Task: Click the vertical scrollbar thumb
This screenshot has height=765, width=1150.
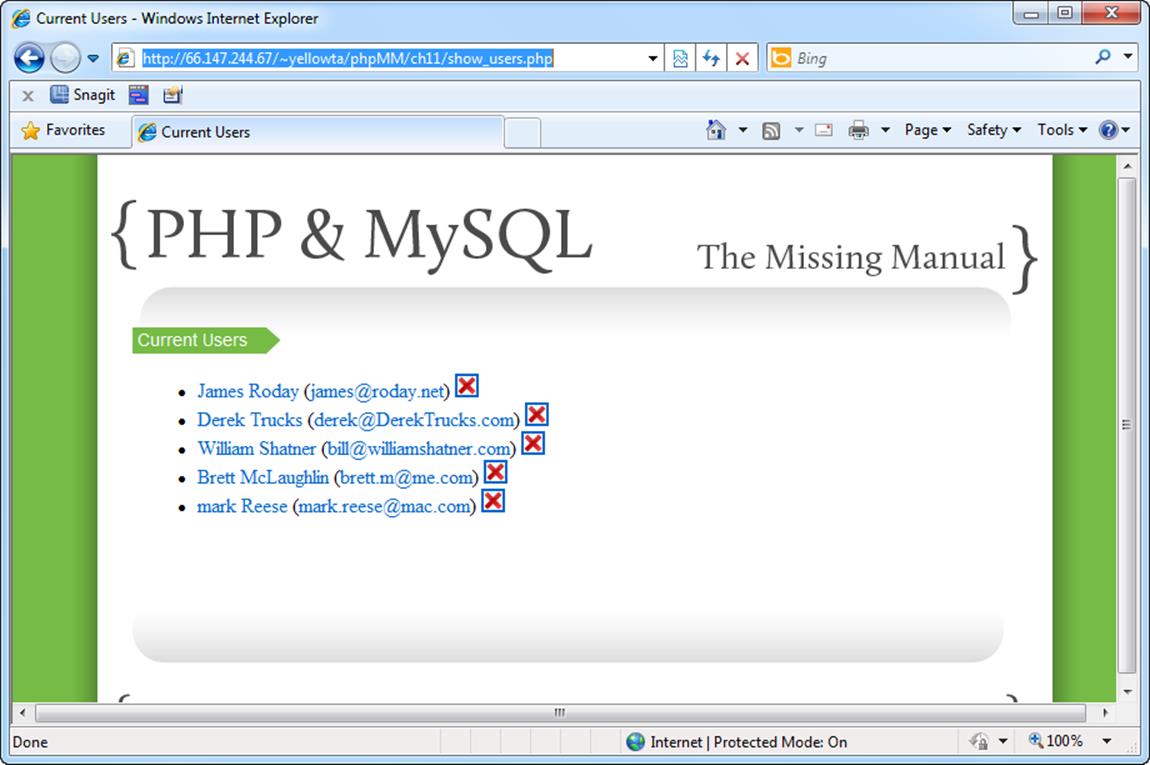Action: [x=1127, y=425]
